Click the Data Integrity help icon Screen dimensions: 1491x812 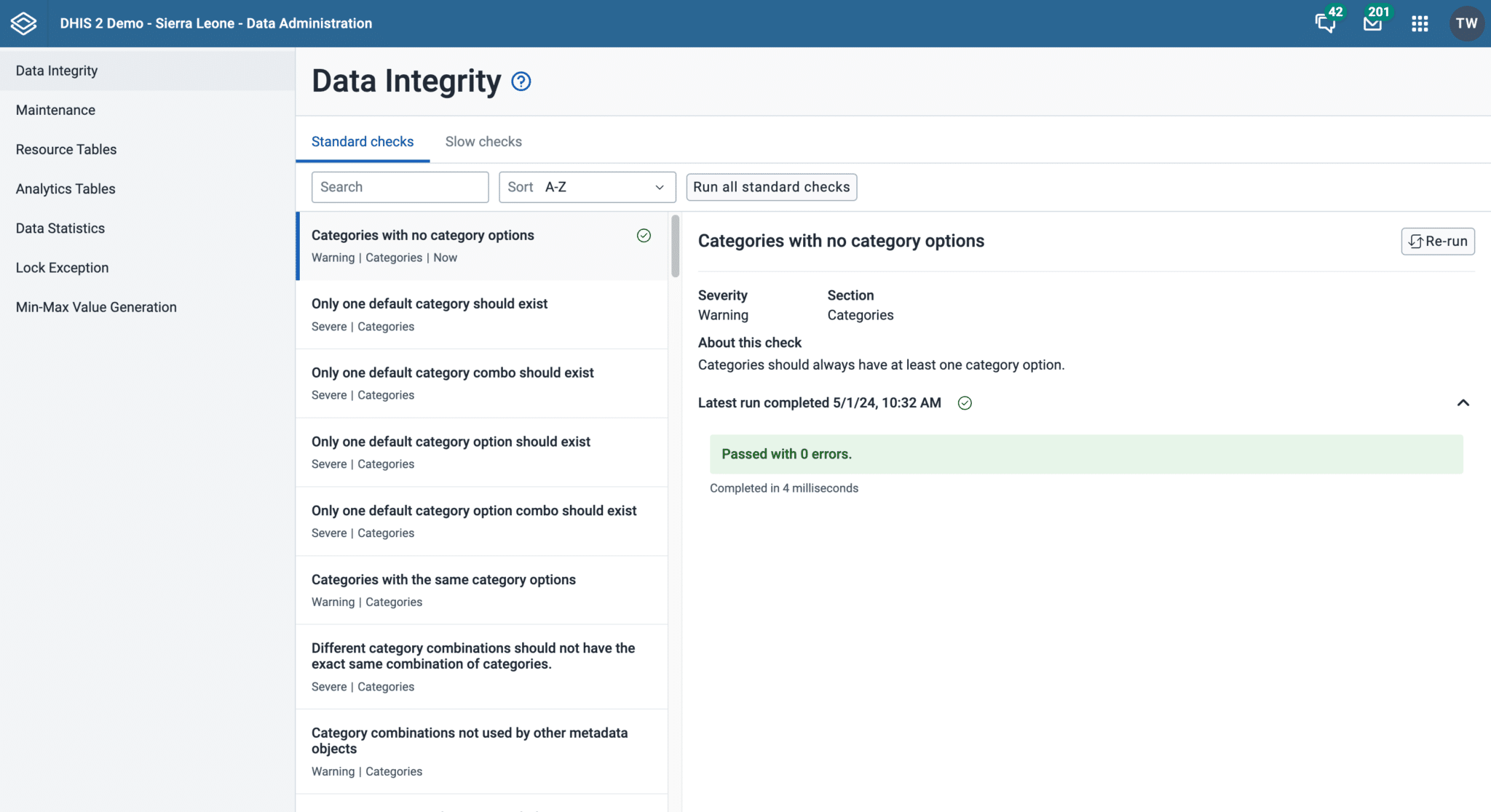pyautogui.click(x=521, y=81)
